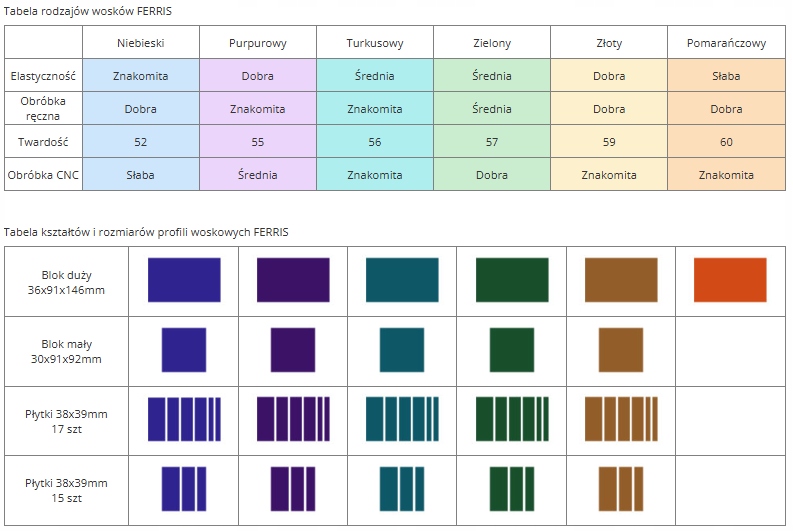Select the green 17-piece plates image
The image size is (793, 531).
tap(511, 420)
